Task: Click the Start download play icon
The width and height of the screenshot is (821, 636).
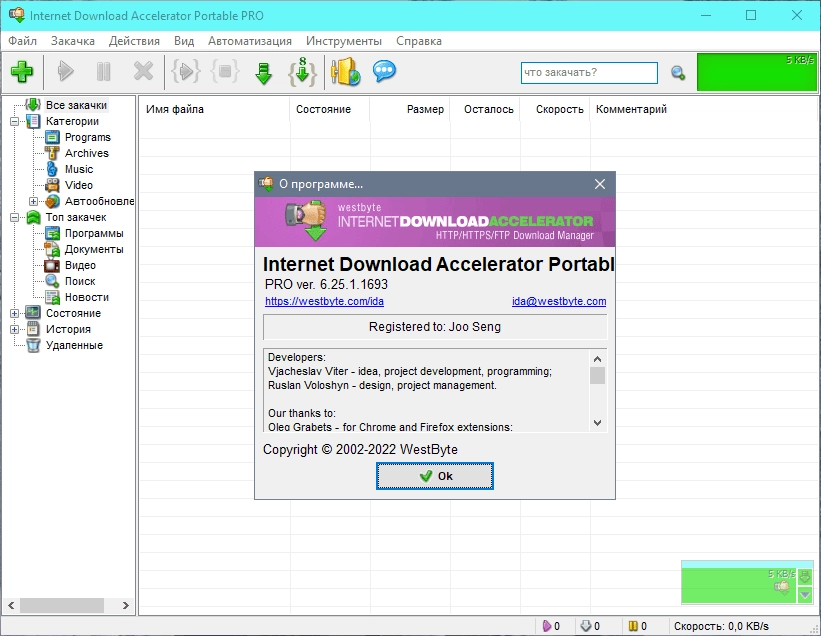Action: (x=65, y=71)
